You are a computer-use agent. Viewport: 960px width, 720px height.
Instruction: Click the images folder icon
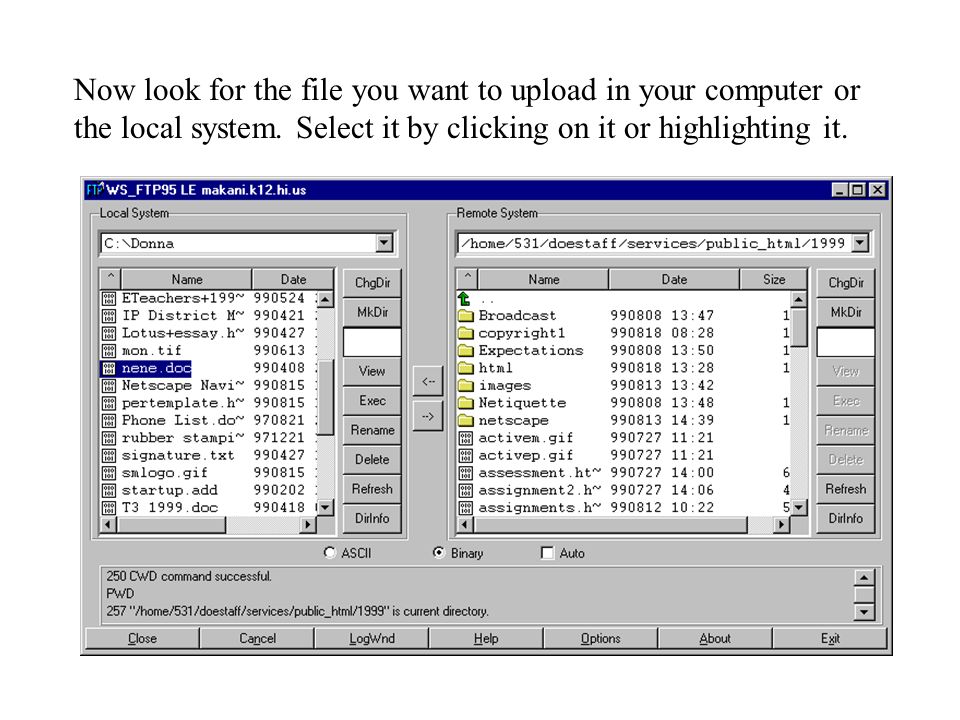(x=466, y=386)
